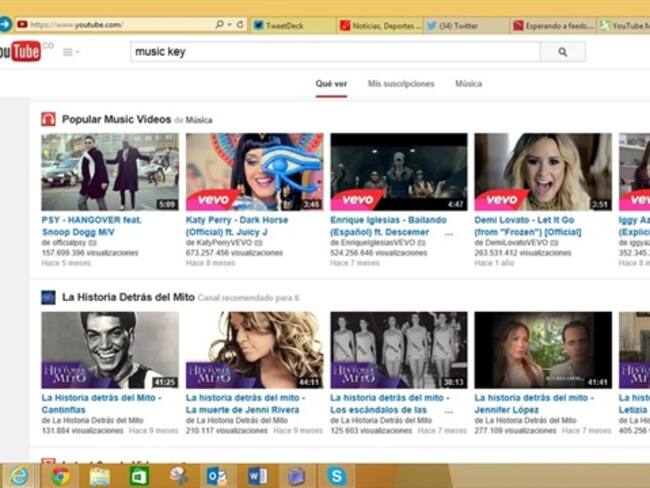Select the Música tab
650x488 pixels.
tap(468, 84)
